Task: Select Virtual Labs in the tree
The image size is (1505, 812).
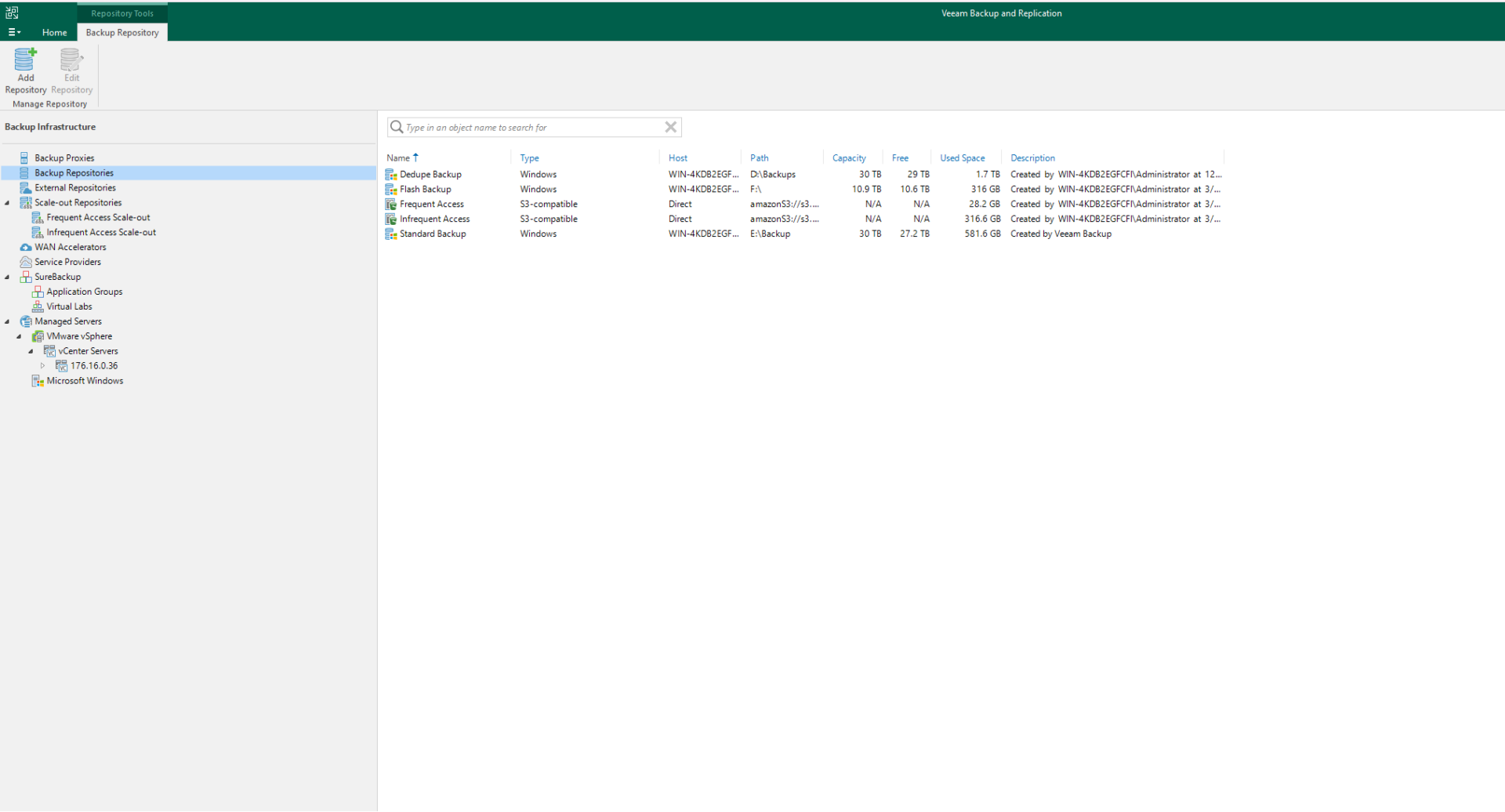Action: pos(69,306)
